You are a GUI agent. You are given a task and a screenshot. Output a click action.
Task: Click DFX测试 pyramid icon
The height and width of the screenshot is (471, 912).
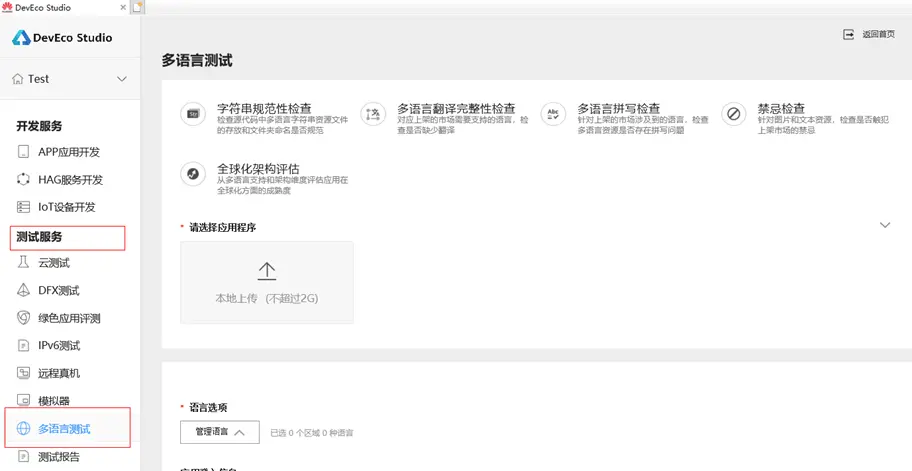23,290
